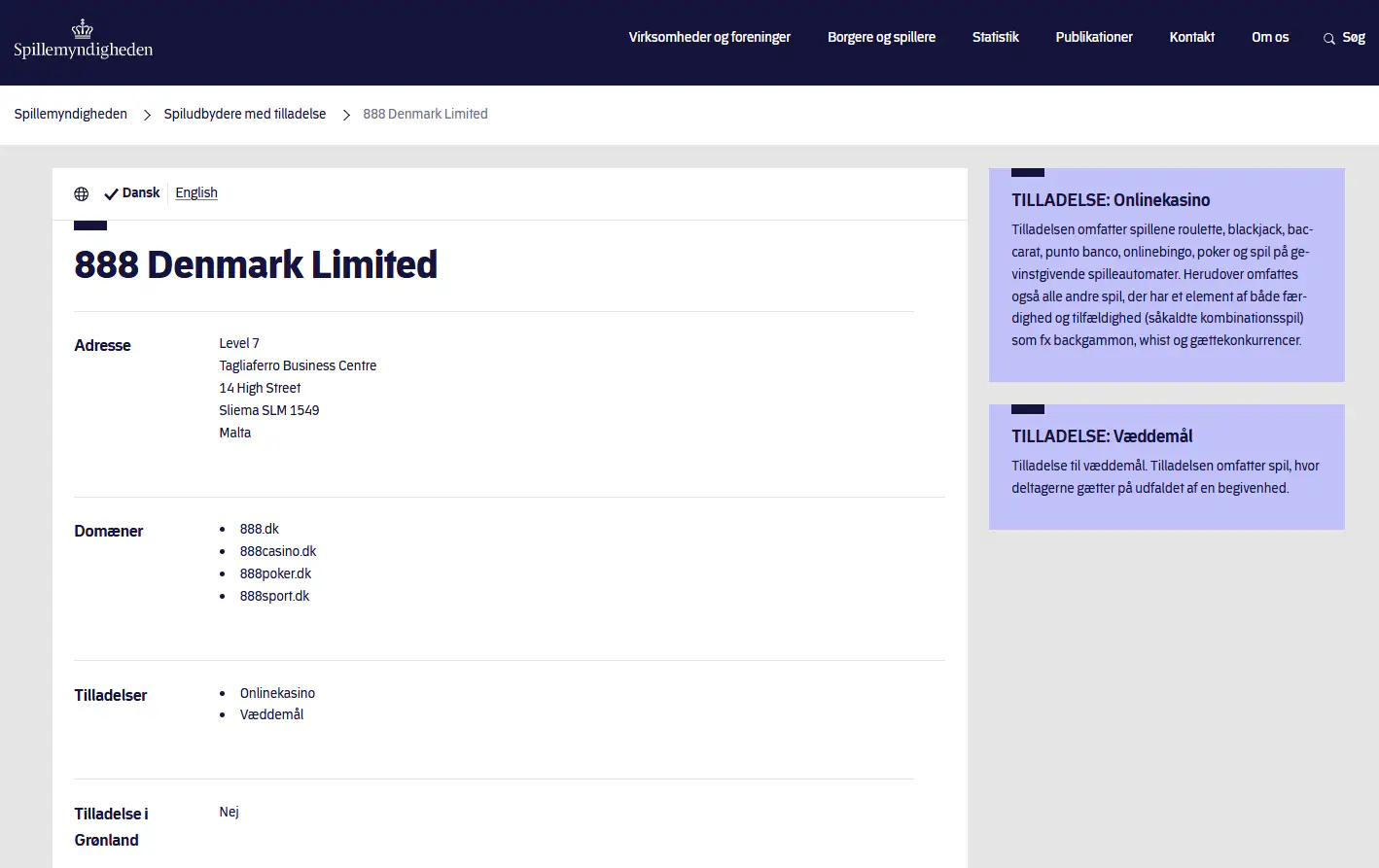Viewport: 1379px width, 868px height.
Task: Click the Domæner label
Action: (x=108, y=531)
